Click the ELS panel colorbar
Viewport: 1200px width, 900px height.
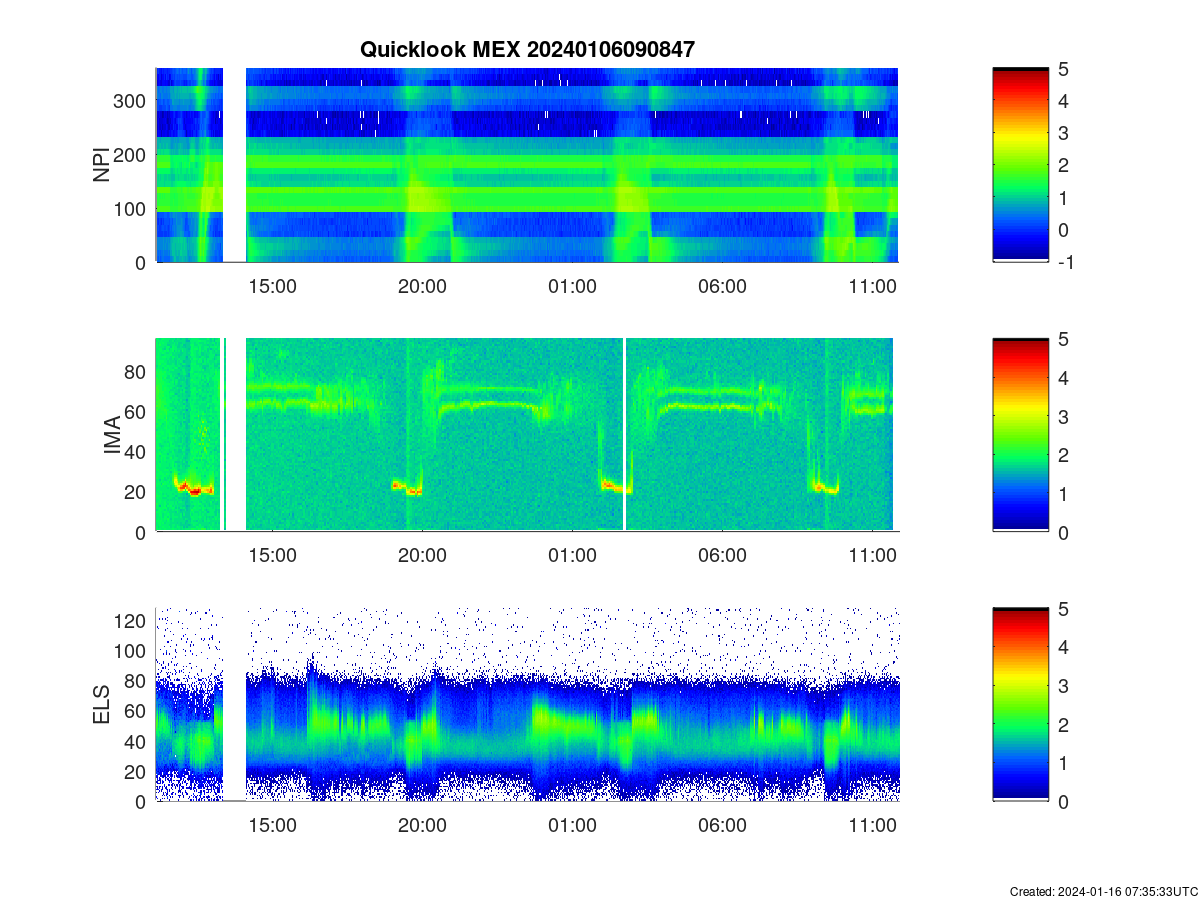(1021, 705)
